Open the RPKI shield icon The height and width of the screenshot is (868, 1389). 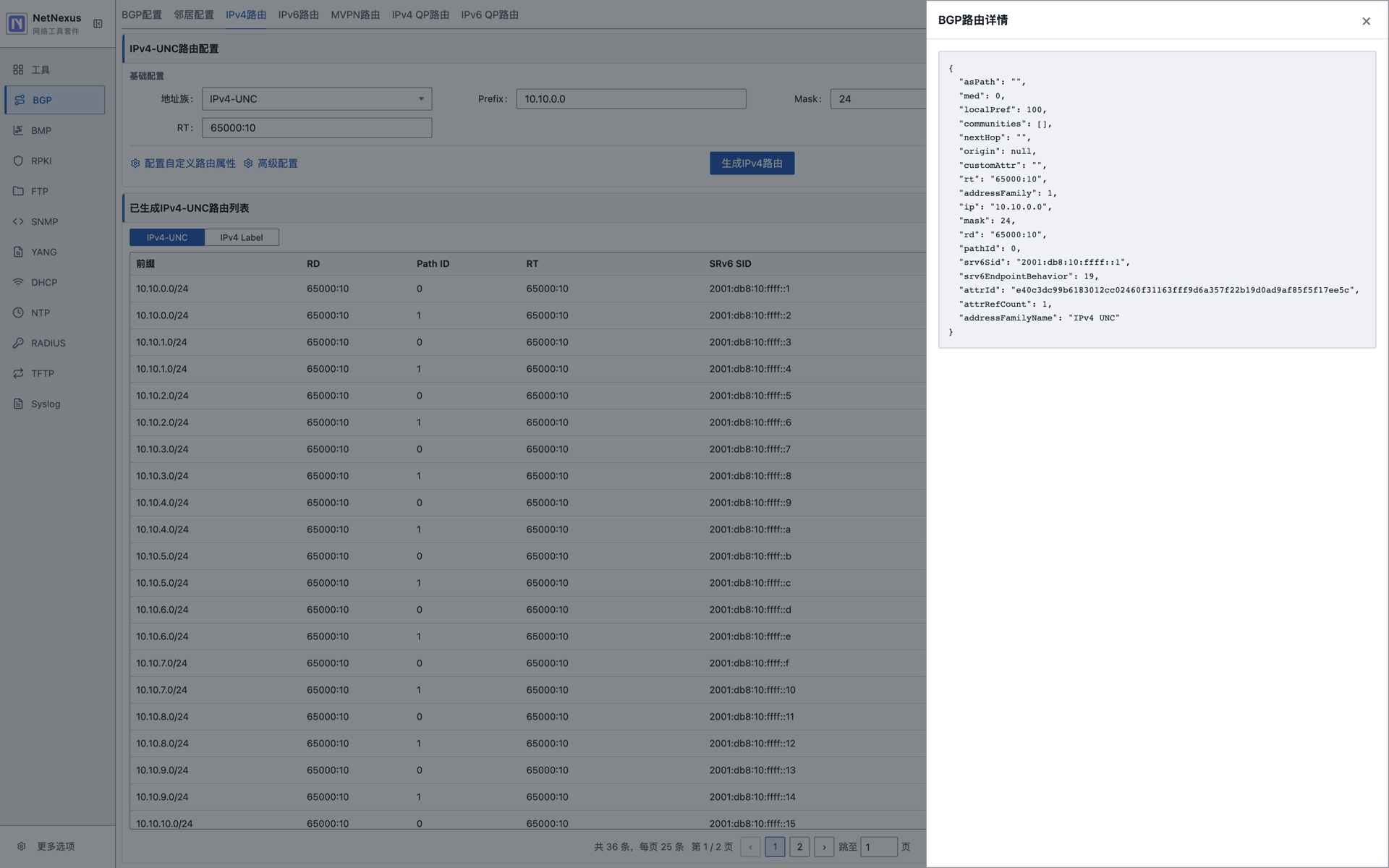pyautogui.click(x=18, y=161)
